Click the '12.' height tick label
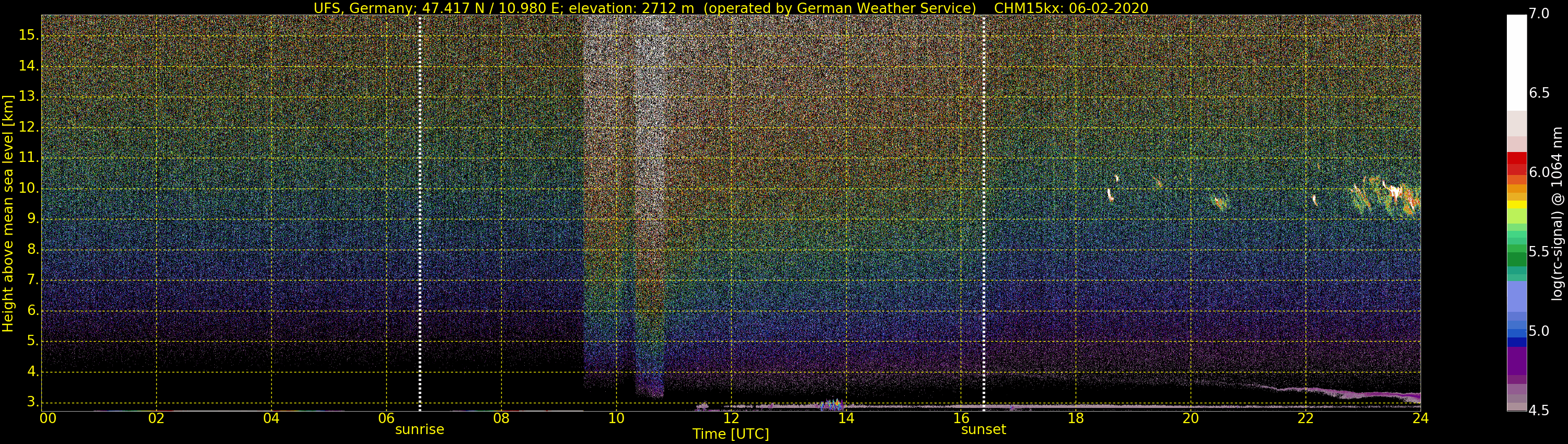The height and width of the screenshot is (444, 1568). [29, 127]
